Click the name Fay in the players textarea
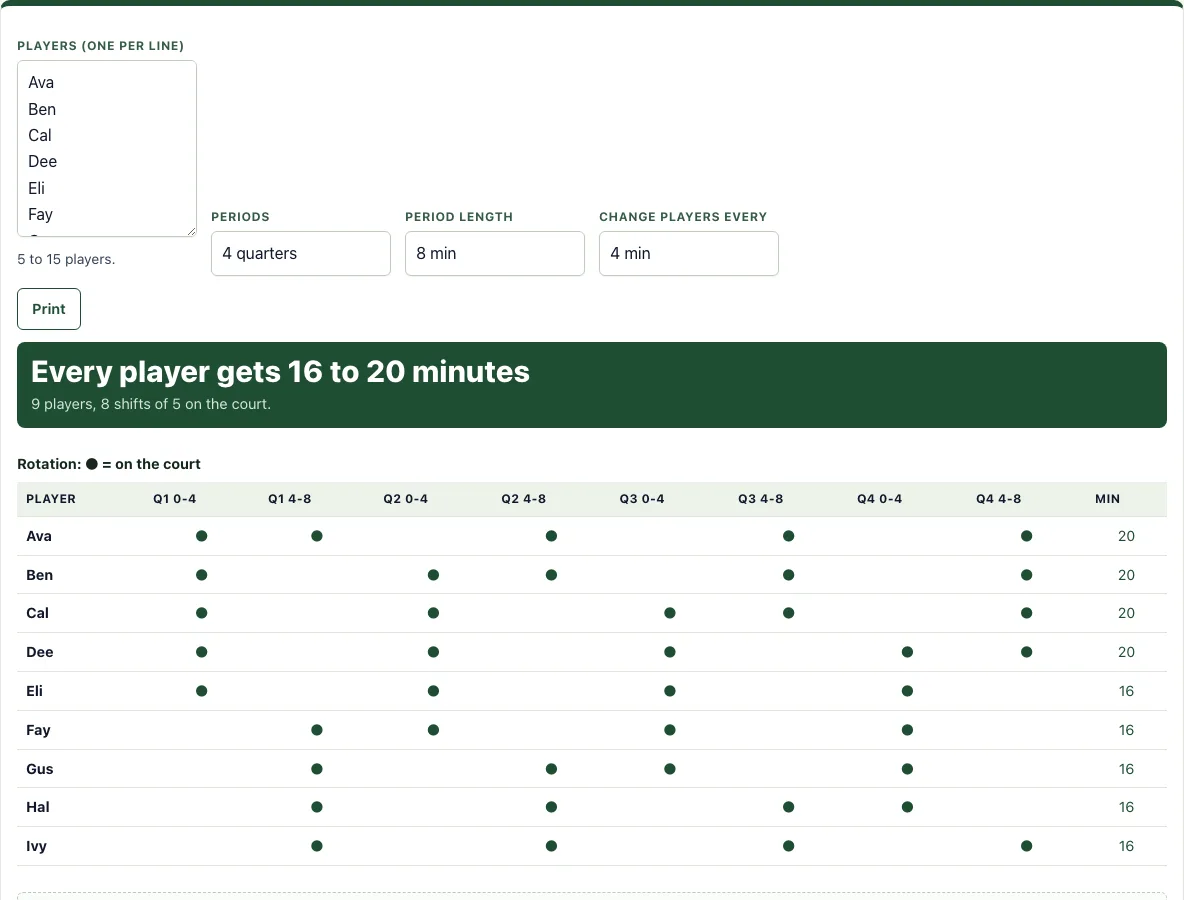The height and width of the screenshot is (900, 1184). coord(40,214)
